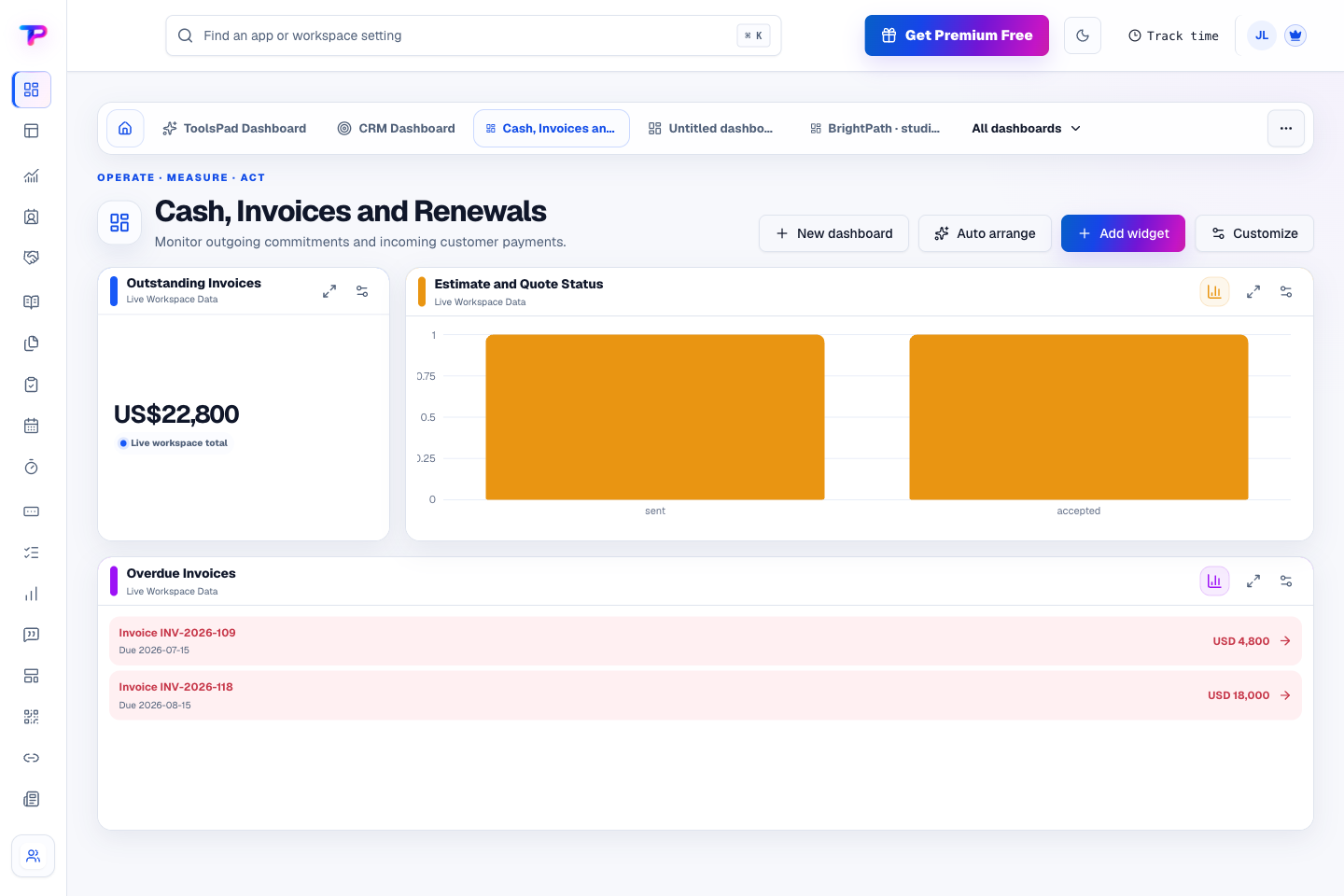Open the stopwatch timer sidebar icon
Viewport: 1344px width, 896px height.
[x=32, y=467]
